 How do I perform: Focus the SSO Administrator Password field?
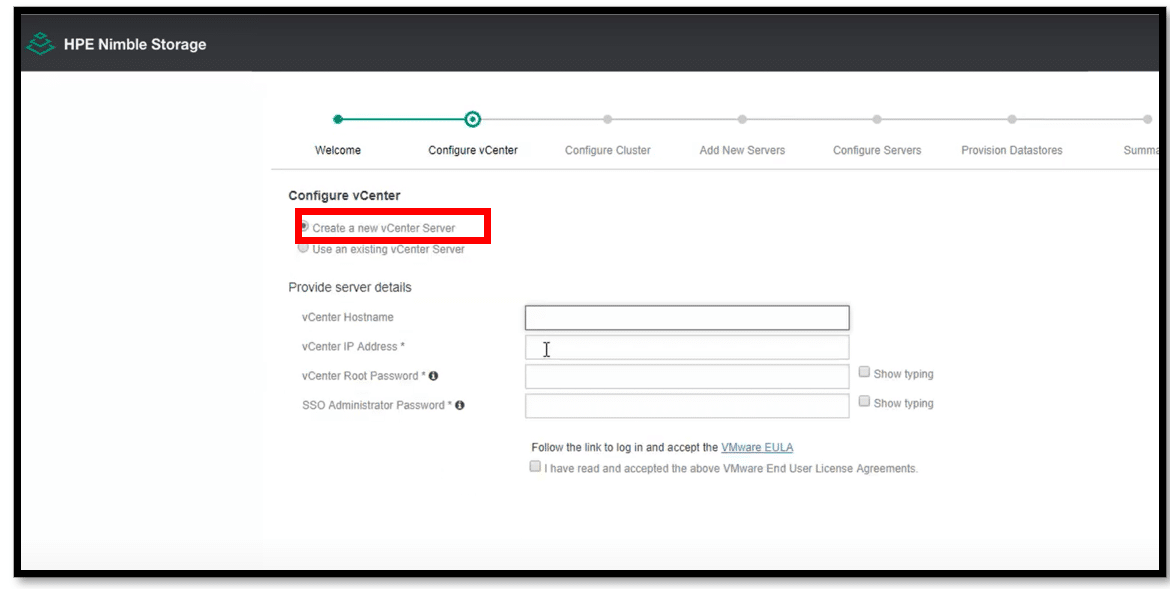[687, 405]
